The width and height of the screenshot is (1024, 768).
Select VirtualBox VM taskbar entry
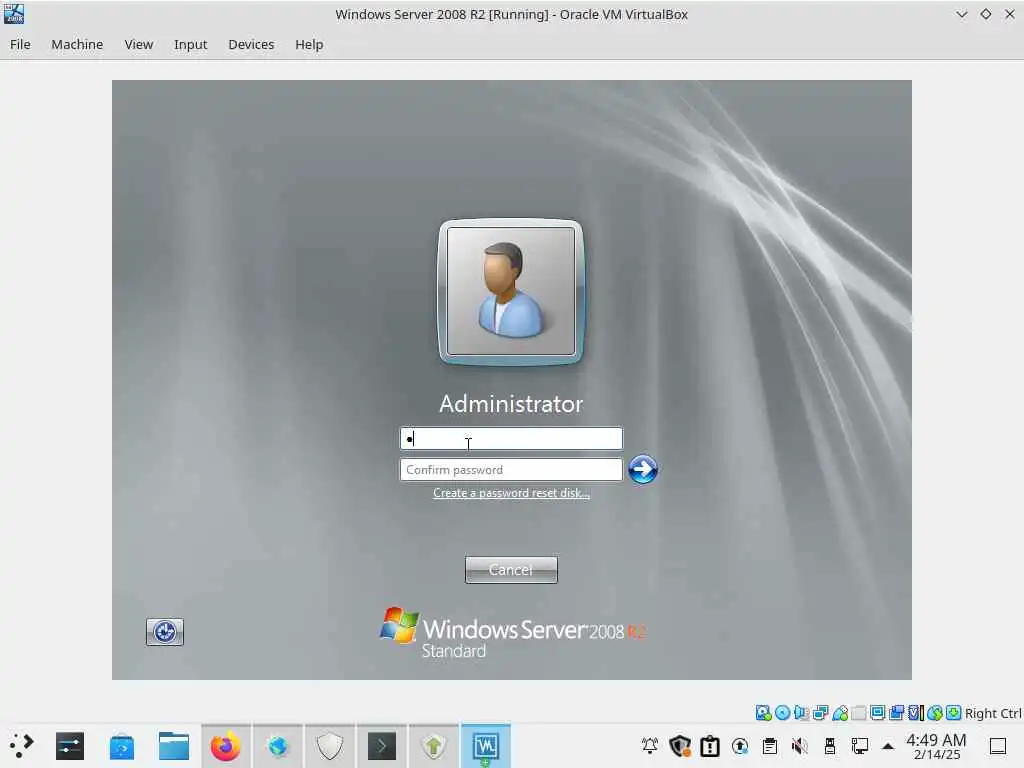click(x=486, y=746)
